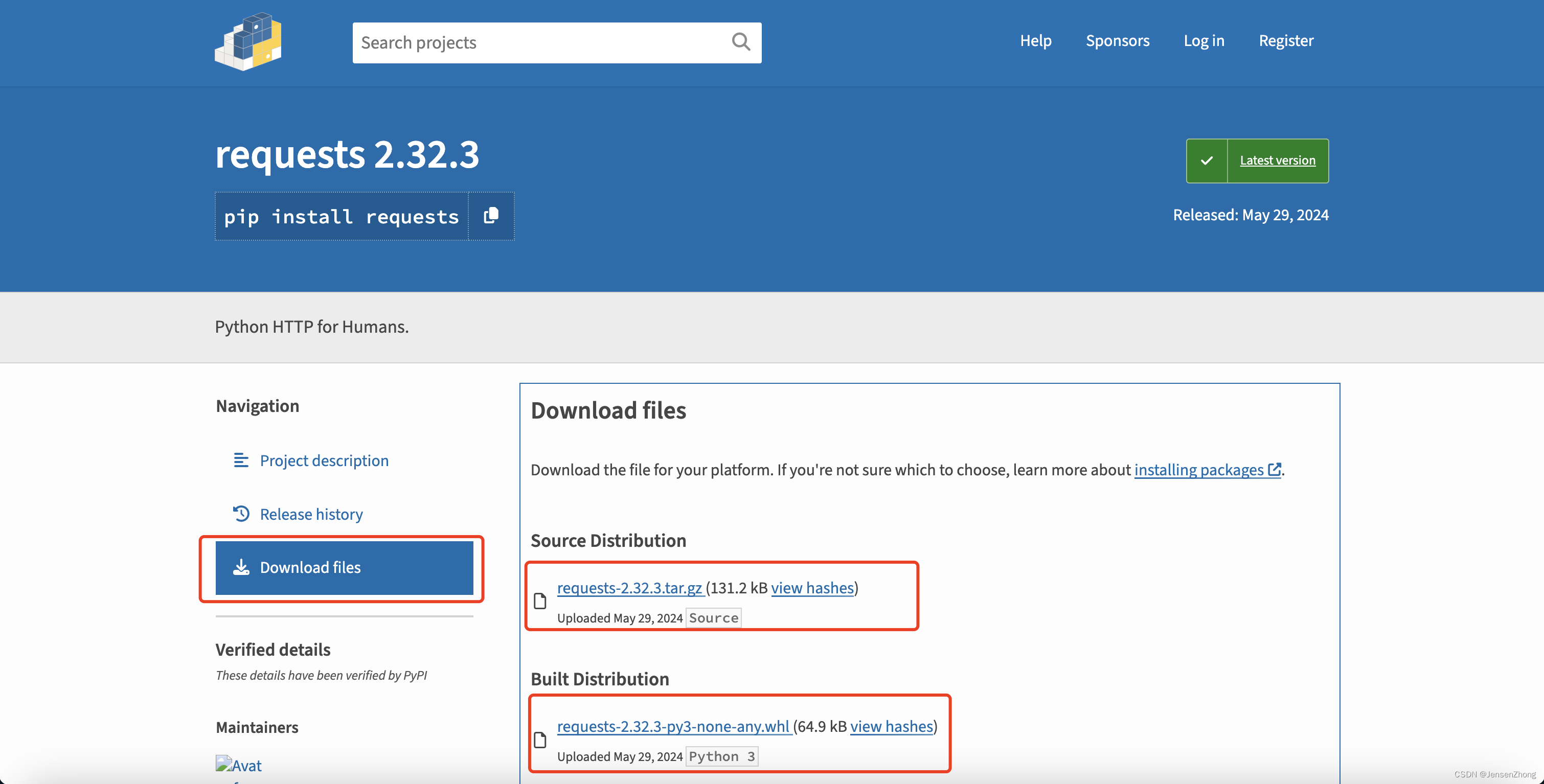Click the Built Distribution heading
Screen dimensions: 1544x784
pos(600,679)
